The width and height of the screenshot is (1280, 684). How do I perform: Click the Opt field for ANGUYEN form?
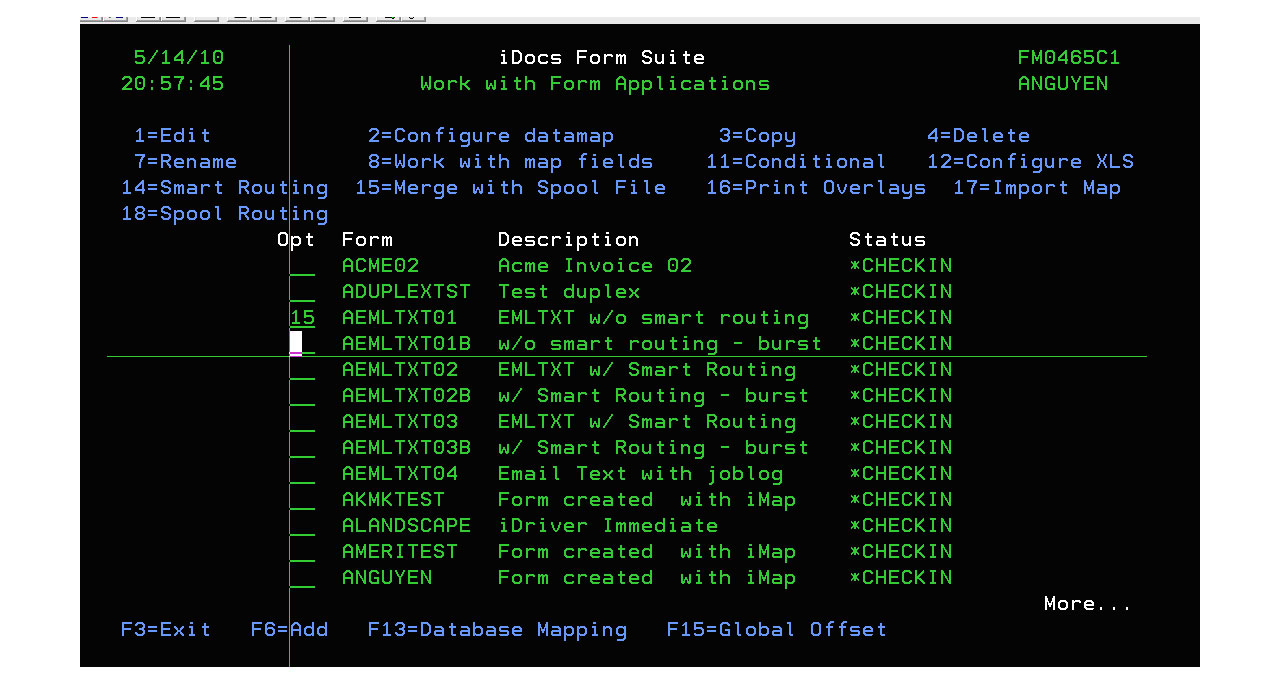(x=302, y=579)
